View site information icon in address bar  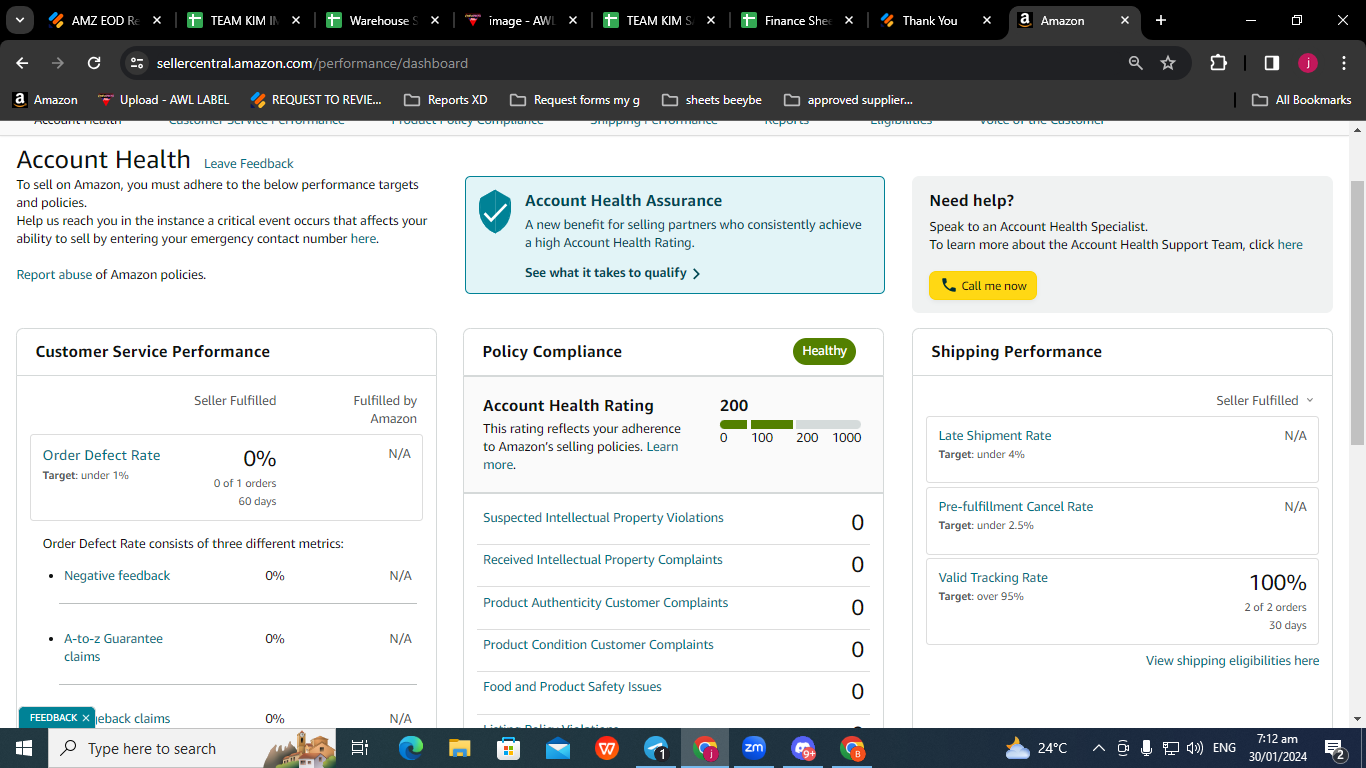pyautogui.click(x=137, y=63)
